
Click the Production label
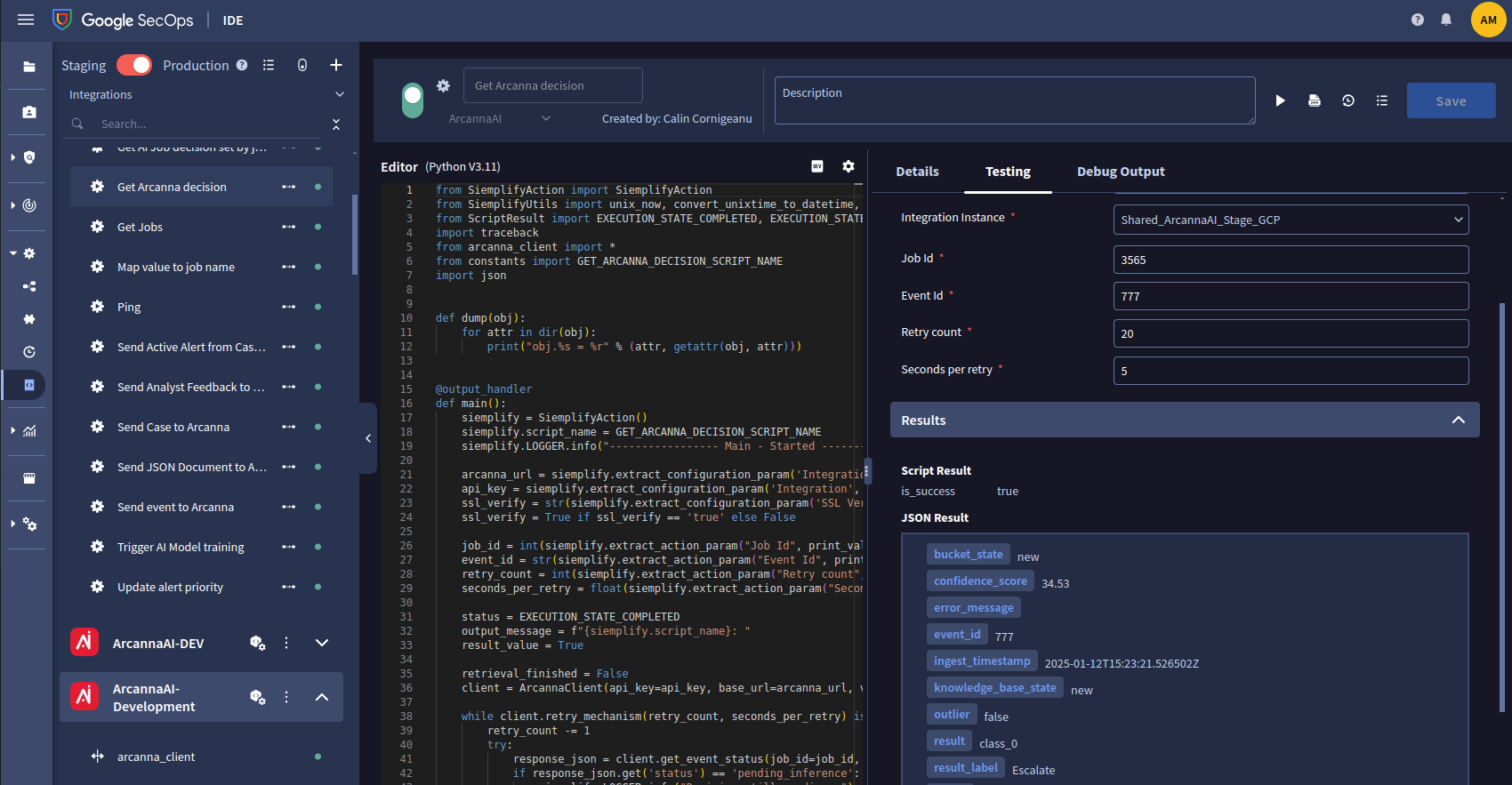[196, 65]
